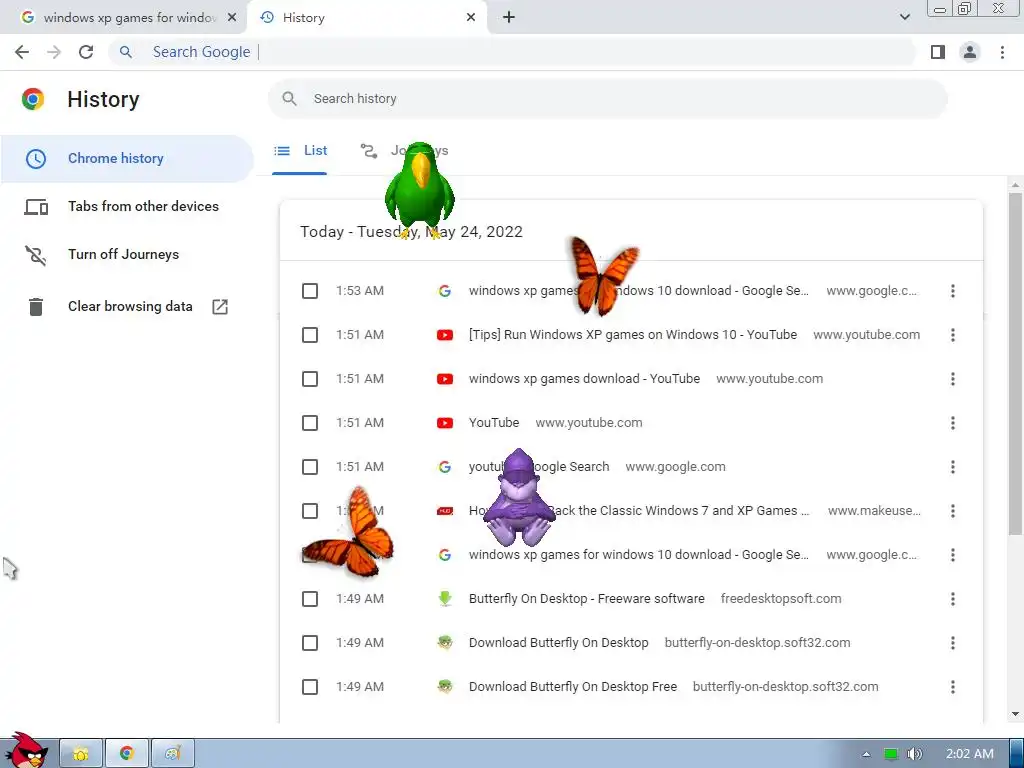Open the volume speaker tray icon
Image resolution: width=1024 pixels, height=768 pixels.
(915, 754)
